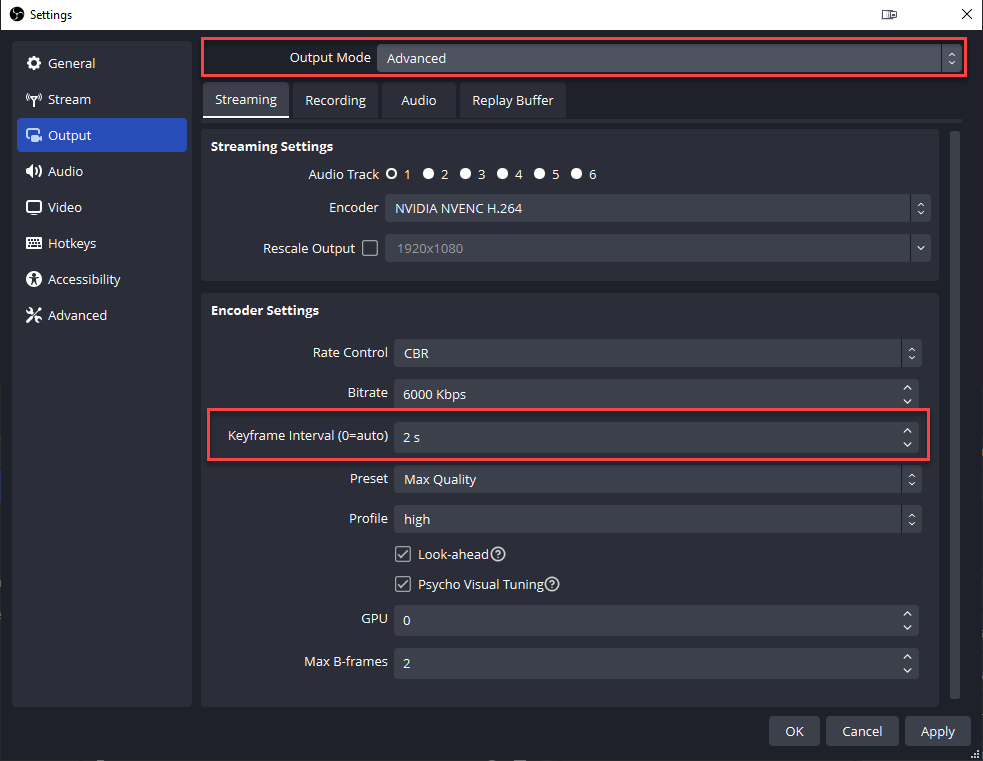
Task: Switch to the Audio output tab
Action: coord(418,100)
